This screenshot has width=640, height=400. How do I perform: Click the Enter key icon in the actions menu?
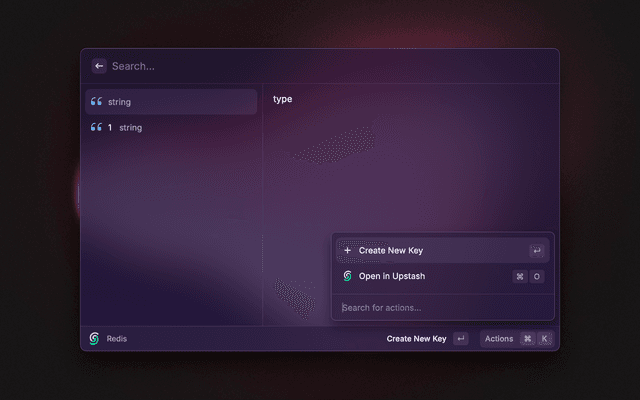click(x=537, y=251)
